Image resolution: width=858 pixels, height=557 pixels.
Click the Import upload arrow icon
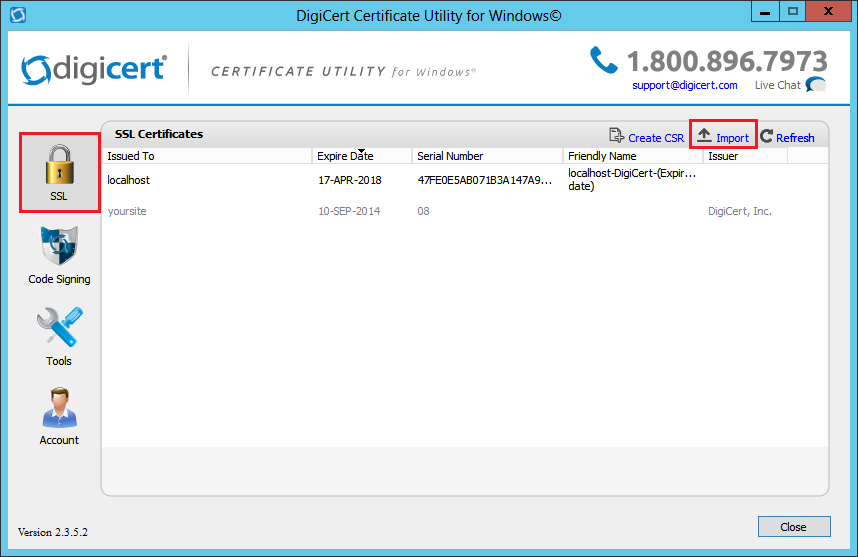705,136
